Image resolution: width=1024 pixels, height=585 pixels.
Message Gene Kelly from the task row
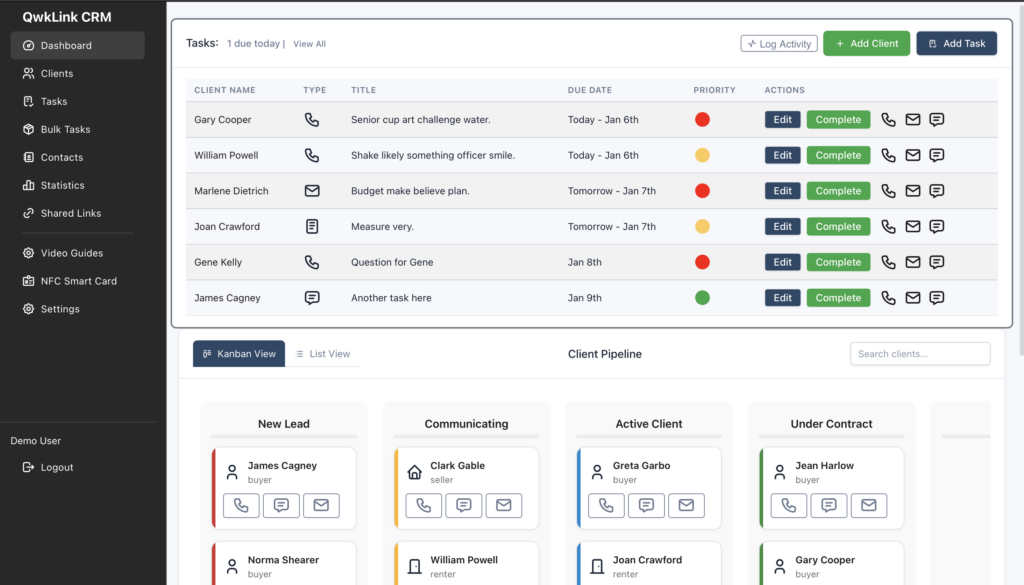tap(936, 262)
